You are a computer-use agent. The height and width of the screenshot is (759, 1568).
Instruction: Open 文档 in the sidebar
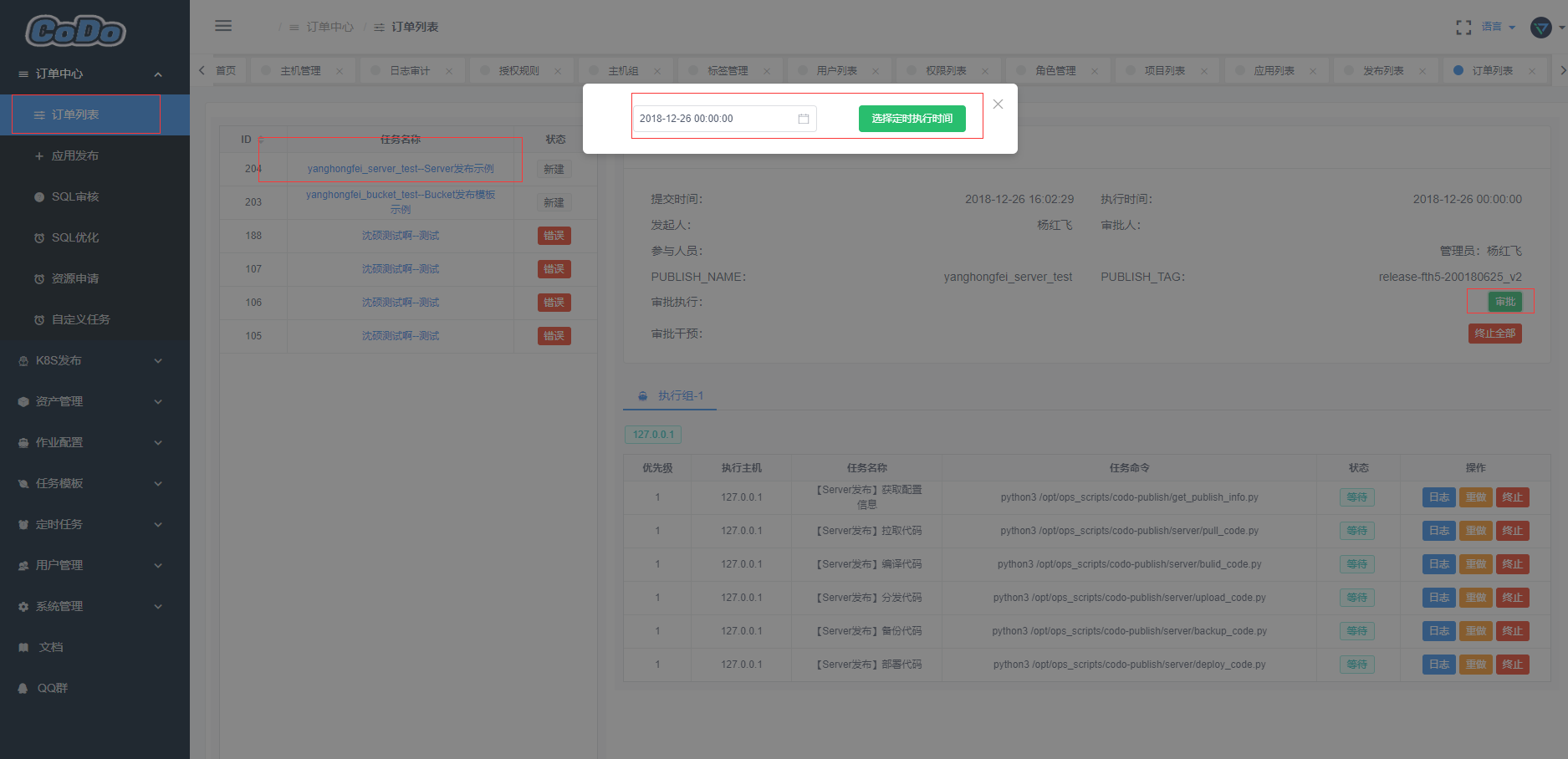click(94, 647)
